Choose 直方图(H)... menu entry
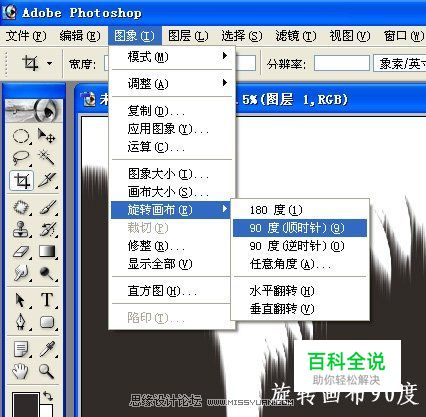This screenshot has width=426, height=417. (x=171, y=291)
